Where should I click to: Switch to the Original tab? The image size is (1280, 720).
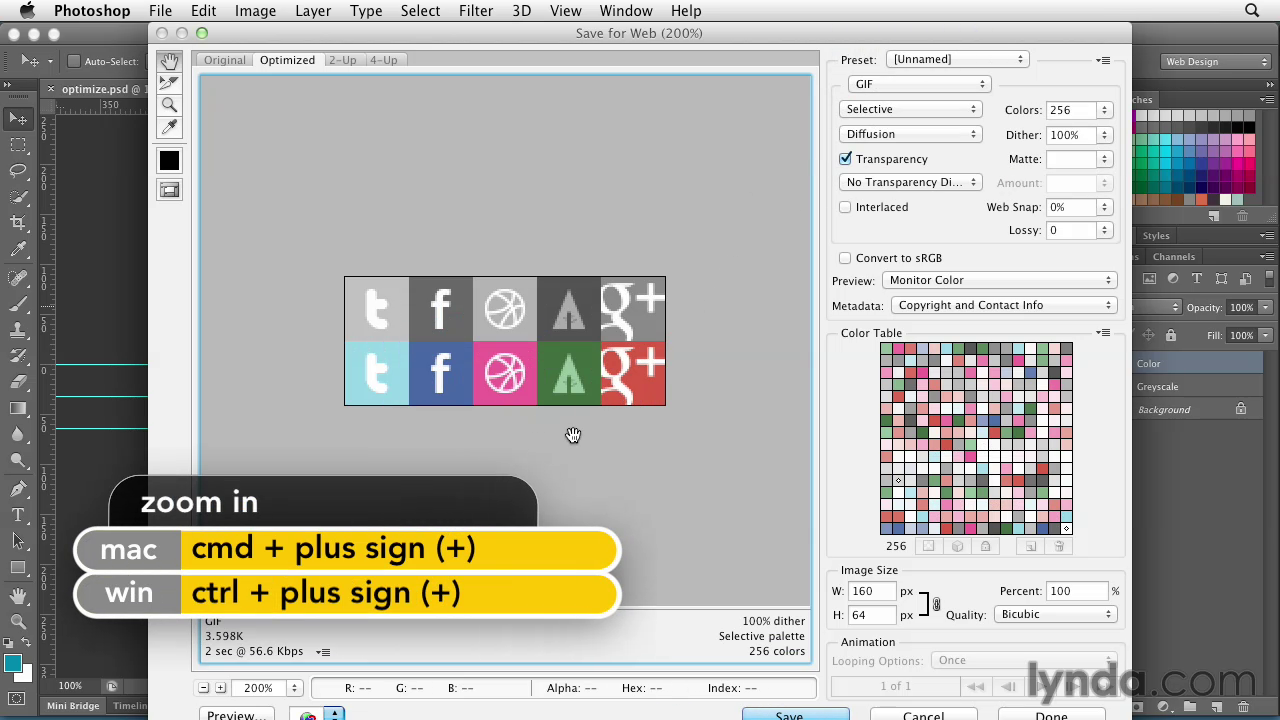(224, 60)
